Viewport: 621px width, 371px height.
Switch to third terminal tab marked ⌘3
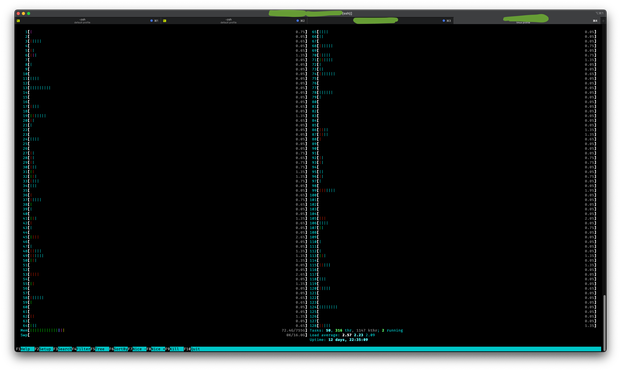pos(380,21)
